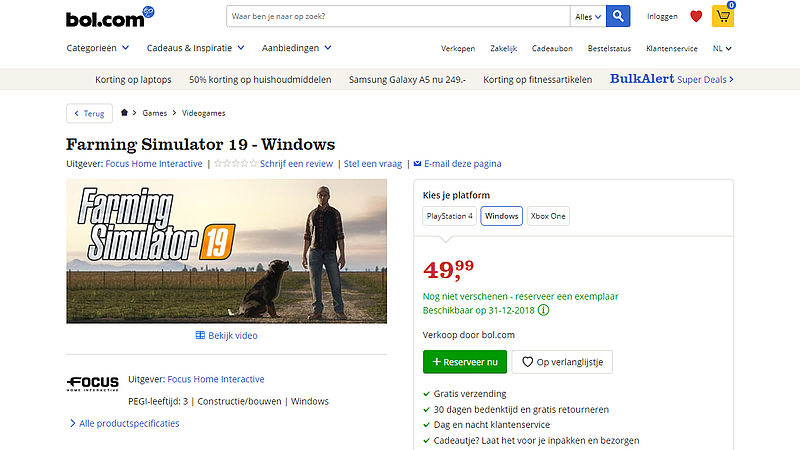Viewport: 800px width, 450px height.
Task: Open the red heart wishlist icon
Action: (x=696, y=16)
